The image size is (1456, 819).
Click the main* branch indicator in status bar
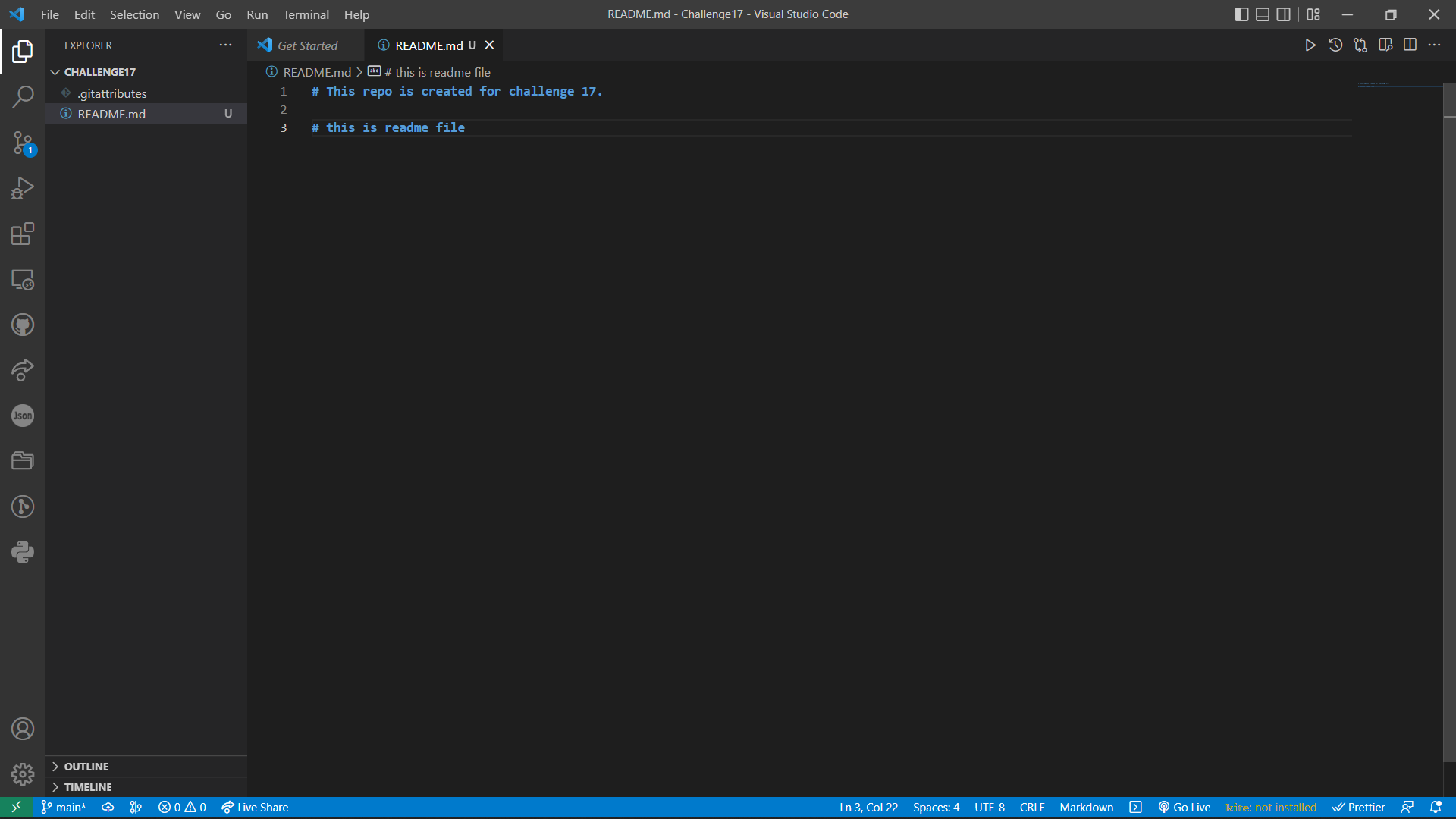64,807
